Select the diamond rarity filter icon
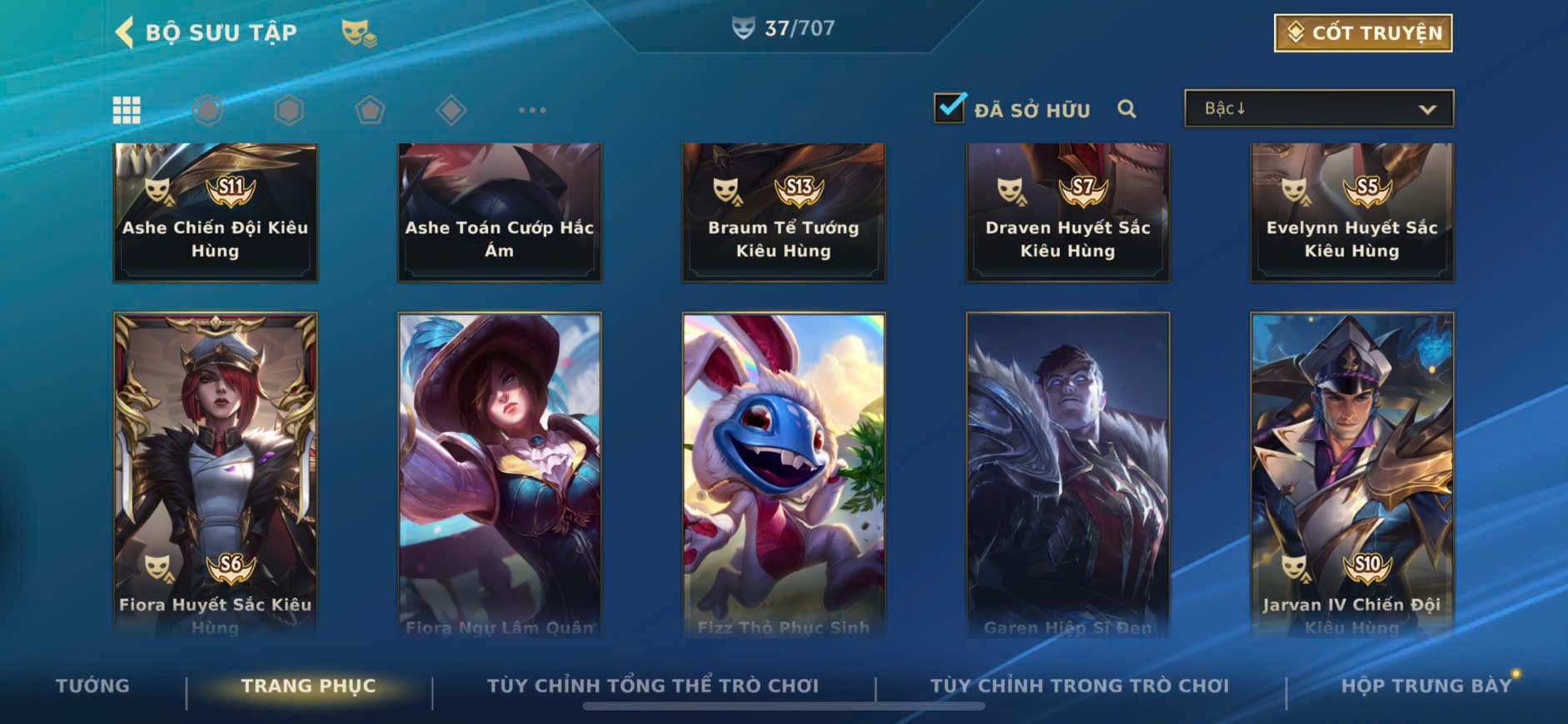Image resolution: width=1568 pixels, height=724 pixels. coord(450,110)
